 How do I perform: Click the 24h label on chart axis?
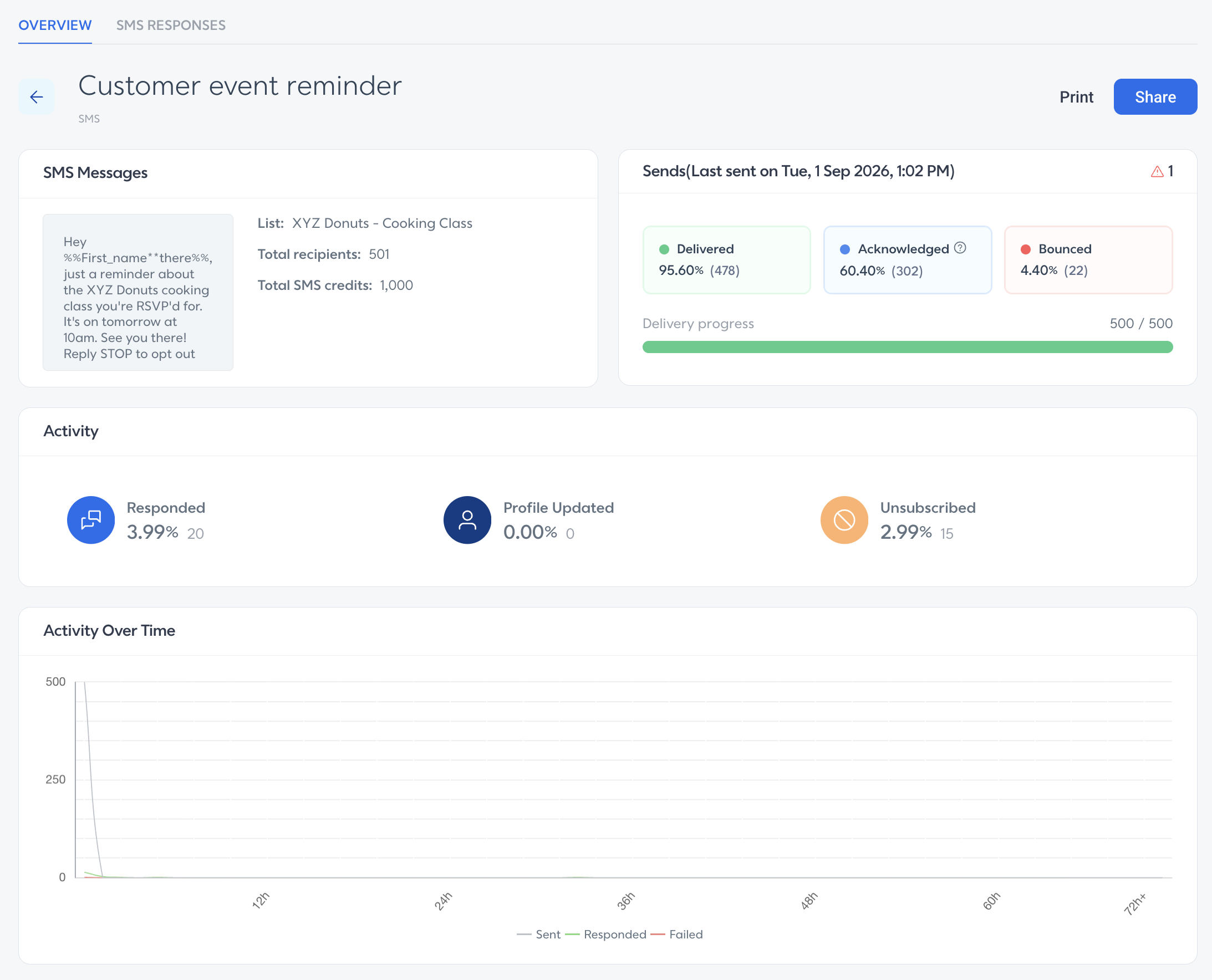tap(443, 901)
